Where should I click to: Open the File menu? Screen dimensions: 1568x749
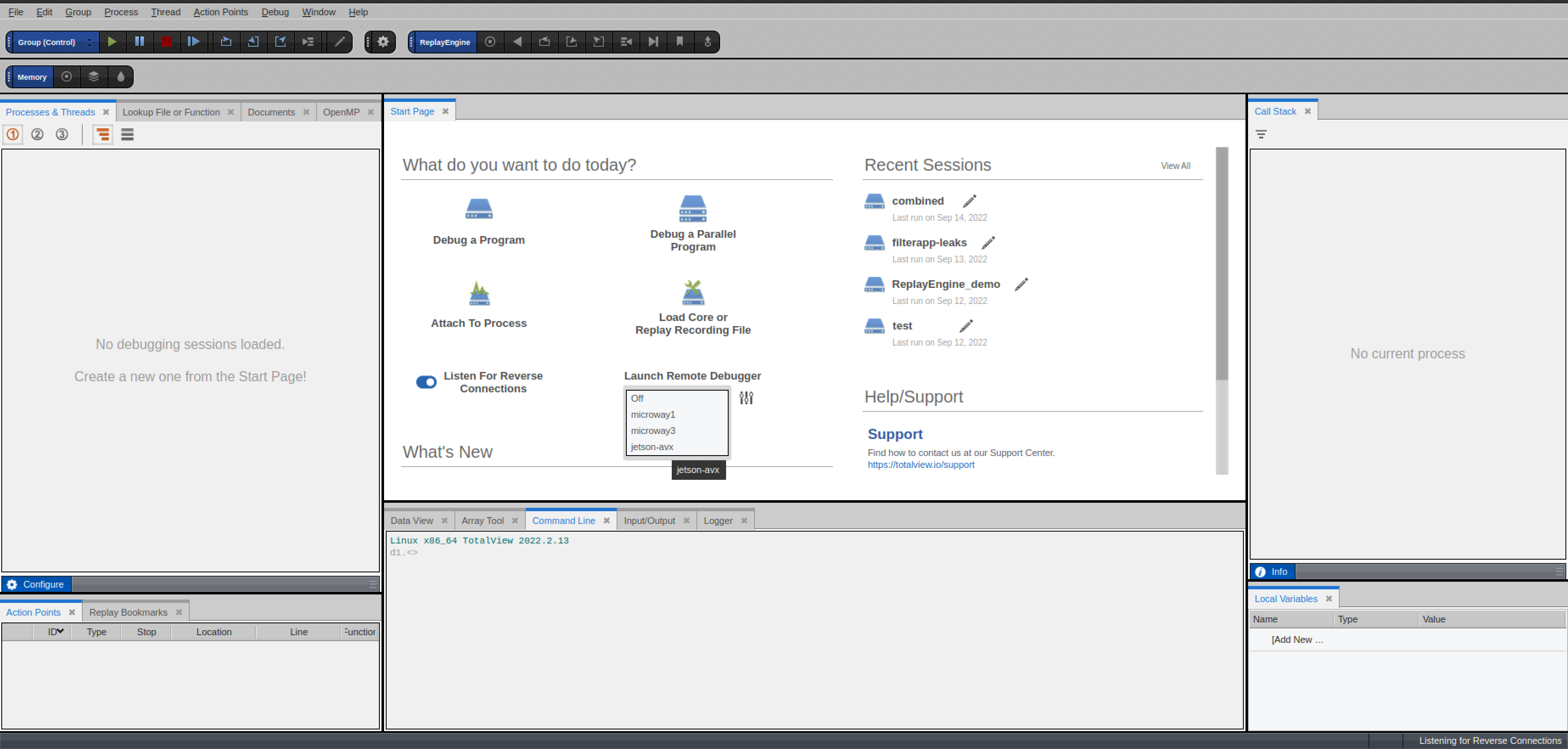pyautogui.click(x=16, y=11)
